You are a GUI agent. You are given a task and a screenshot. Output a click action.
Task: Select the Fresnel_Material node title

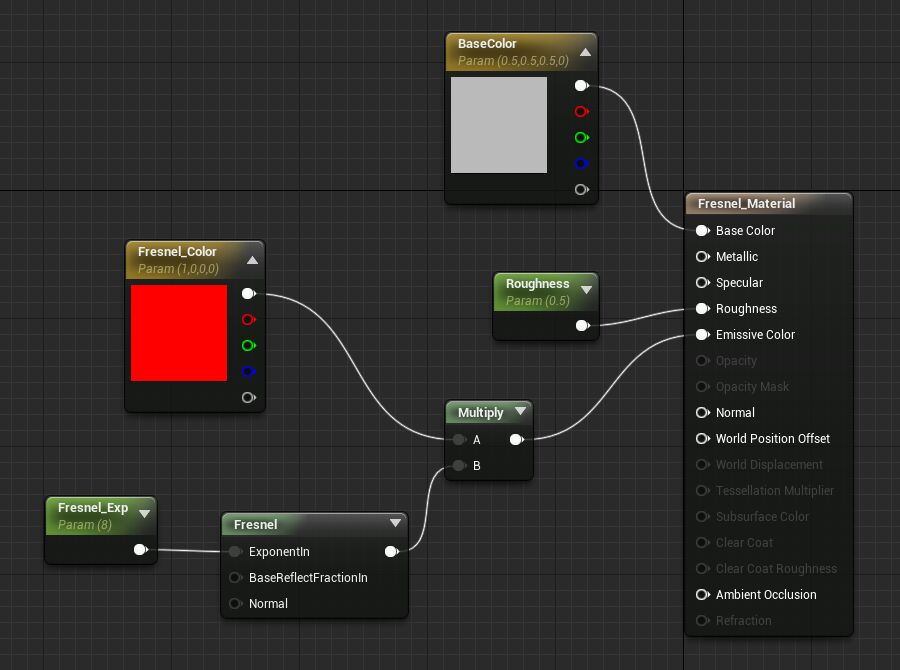coord(746,204)
